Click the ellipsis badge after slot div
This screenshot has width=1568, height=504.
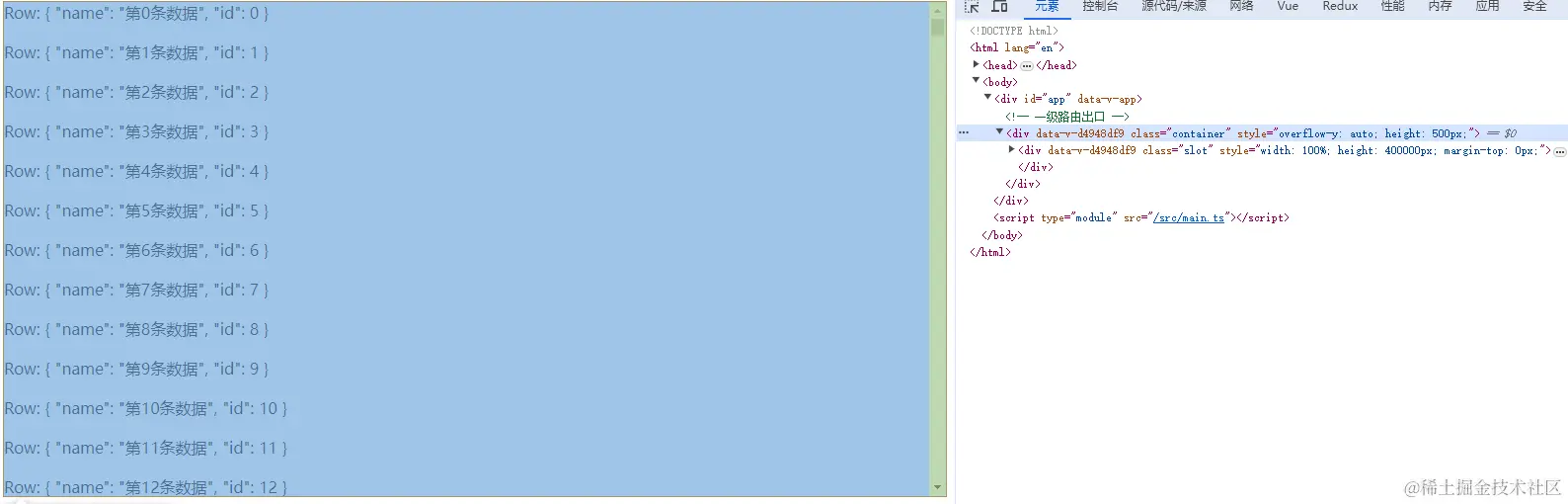[1560, 151]
